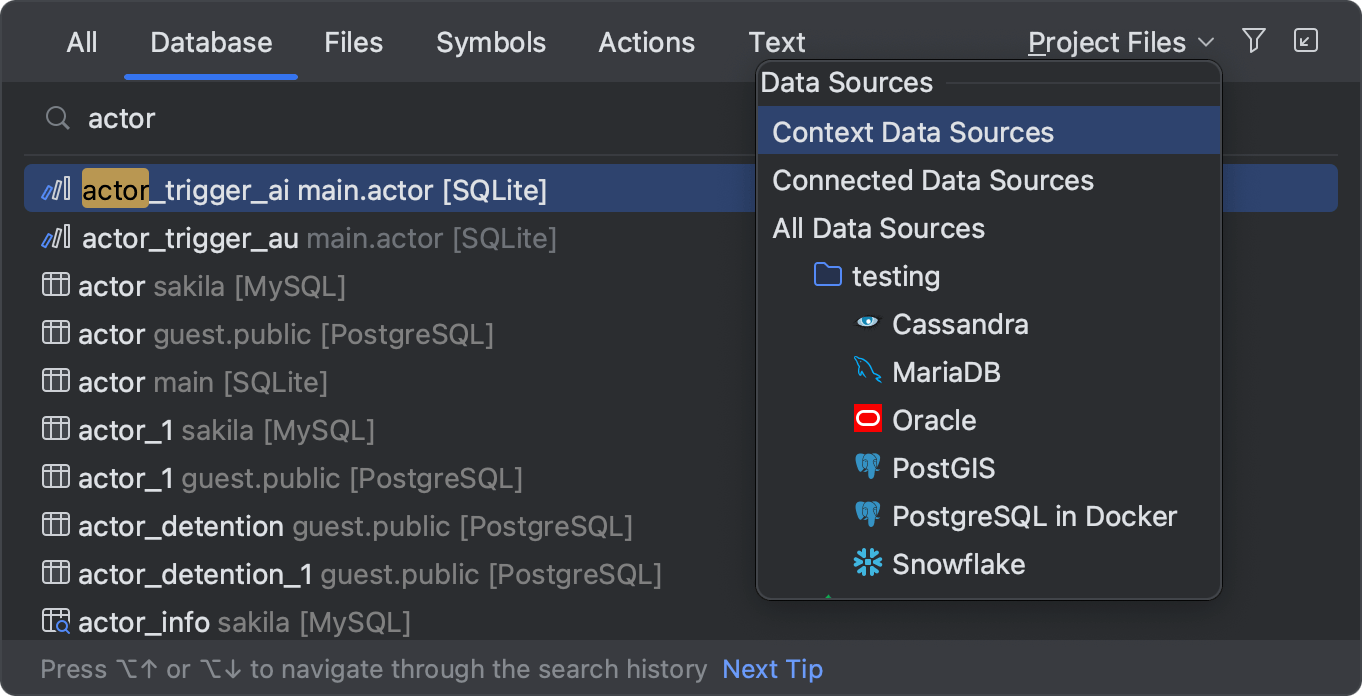Select the Snowflake data source icon

click(867, 563)
